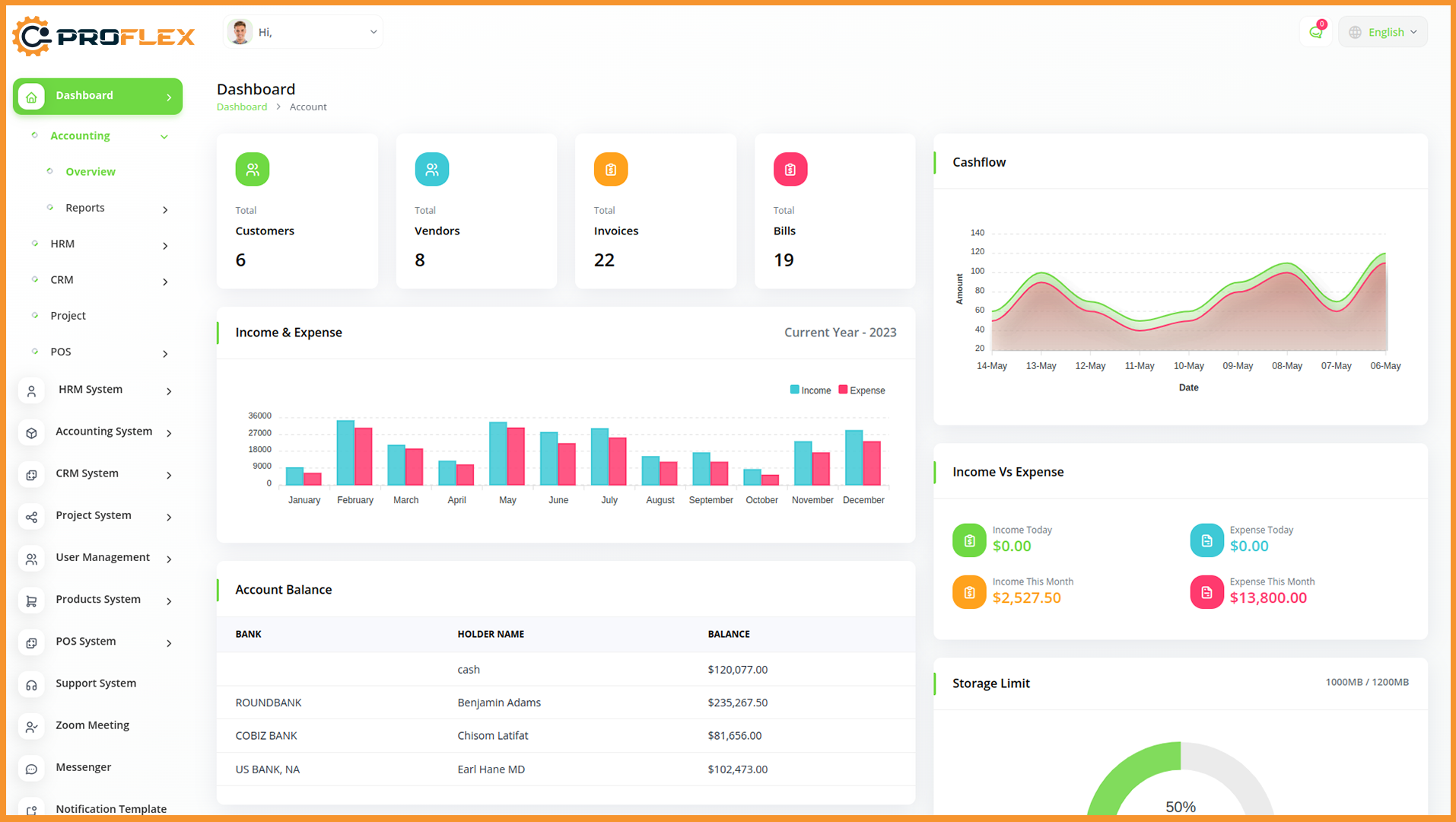Click the orange Total Invoices icon
This screenshot has width=1456, height=822.
click(x=611, y=169)
